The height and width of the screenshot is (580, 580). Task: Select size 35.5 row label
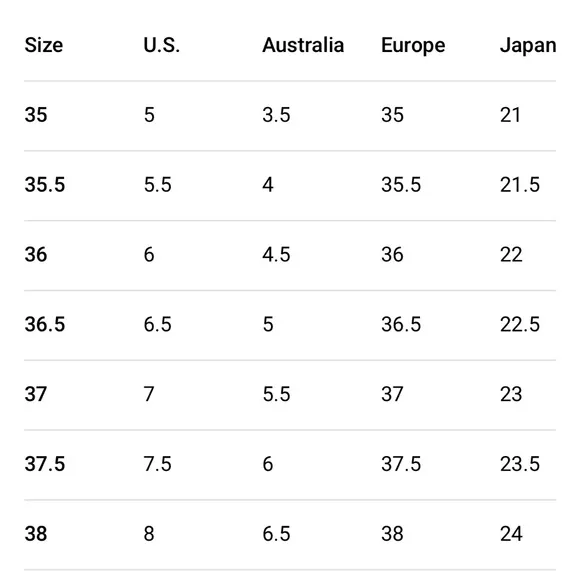pos(45,184)
